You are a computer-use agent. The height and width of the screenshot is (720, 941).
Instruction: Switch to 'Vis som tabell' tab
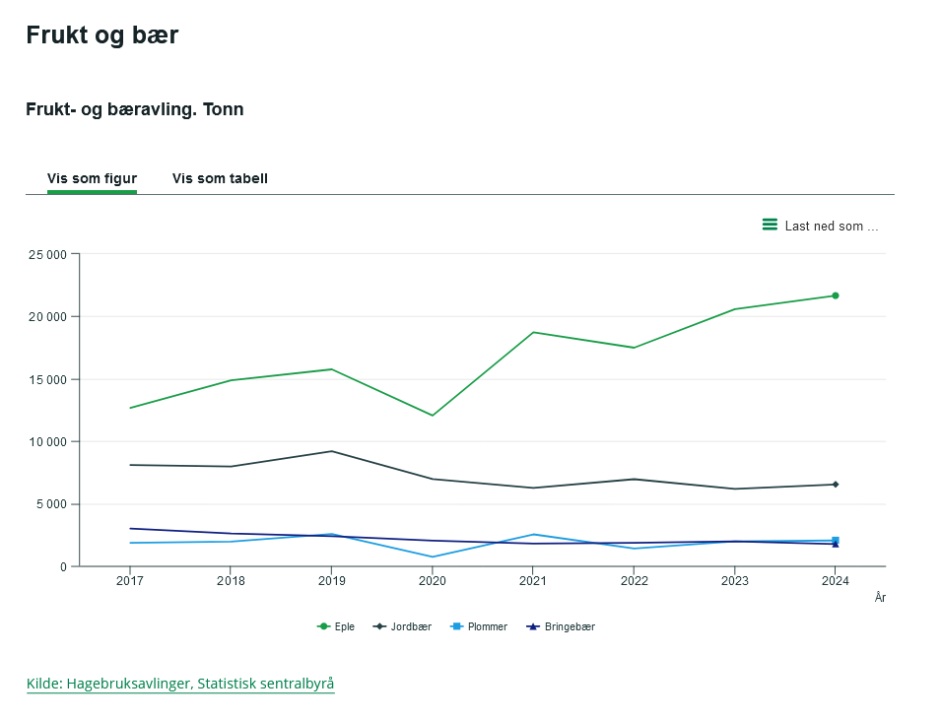point(220,178)
